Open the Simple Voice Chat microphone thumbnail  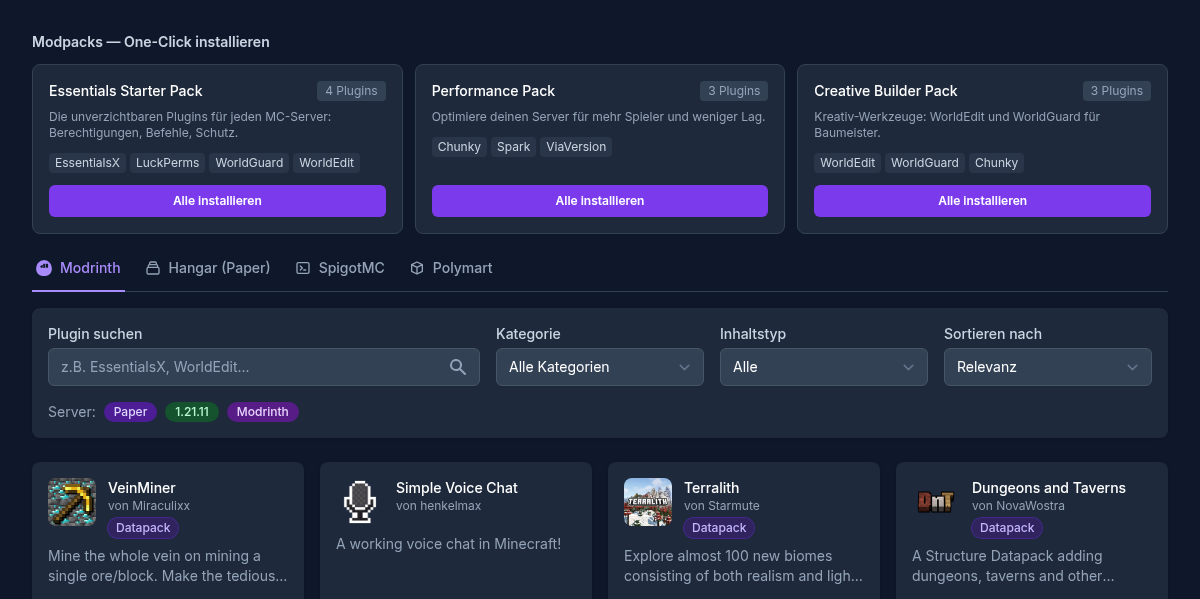tap(360, 502)
